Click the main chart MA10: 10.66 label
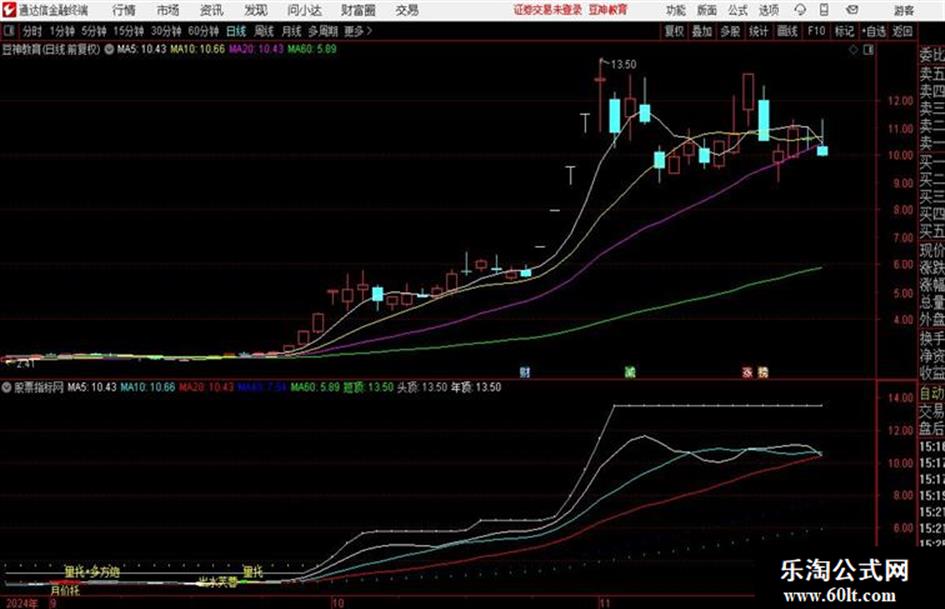The height and width of the screenshot is (609, 945). (197, 49)
